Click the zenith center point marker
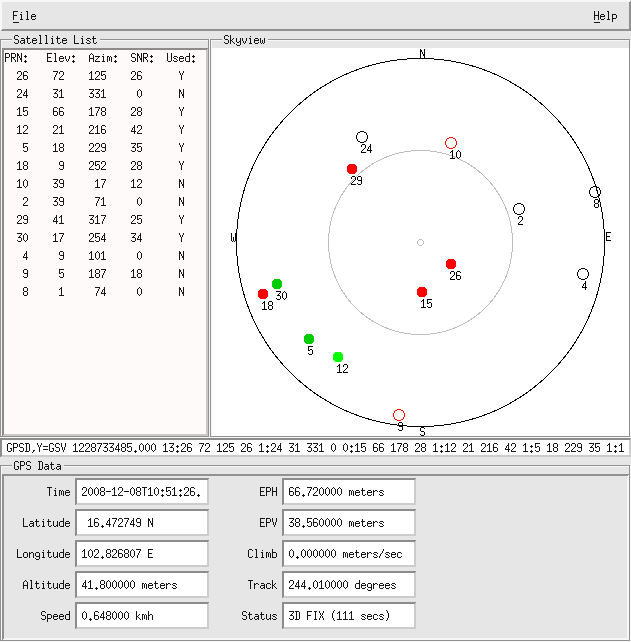This screenshot has width=631, height=642. (x=420, y=242)
